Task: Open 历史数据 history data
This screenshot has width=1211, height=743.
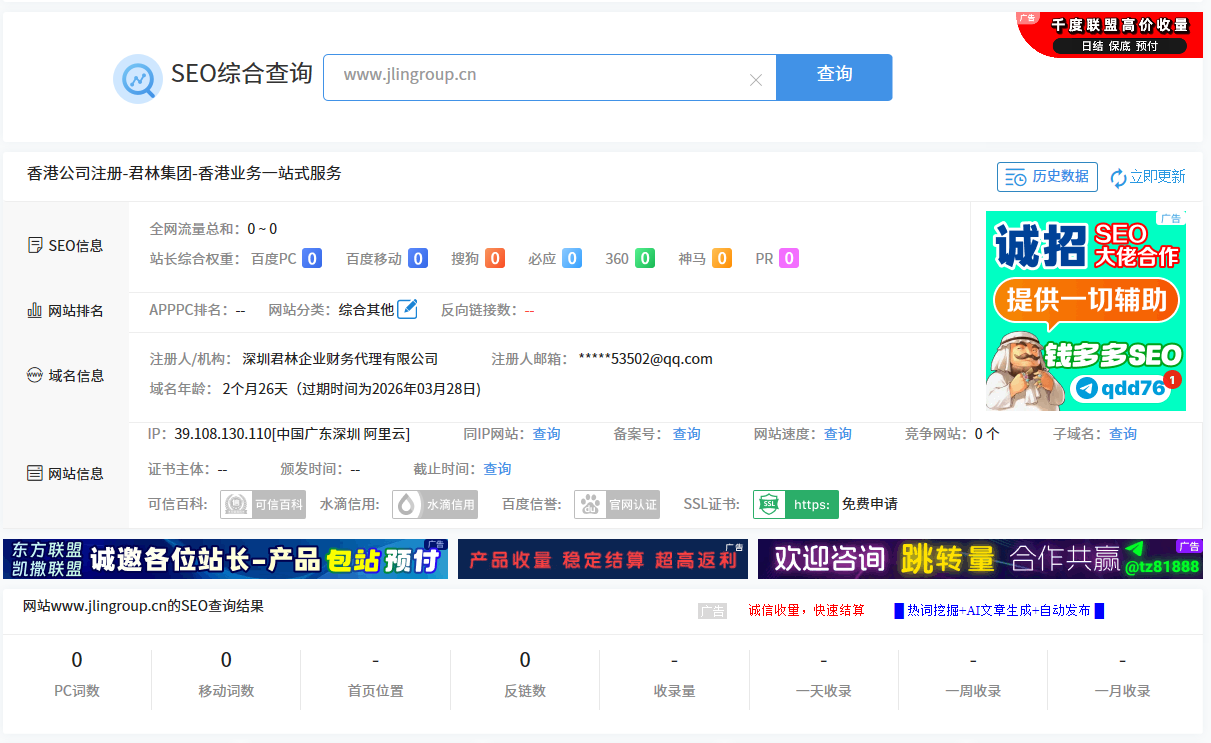Action: coord(1047,177)
